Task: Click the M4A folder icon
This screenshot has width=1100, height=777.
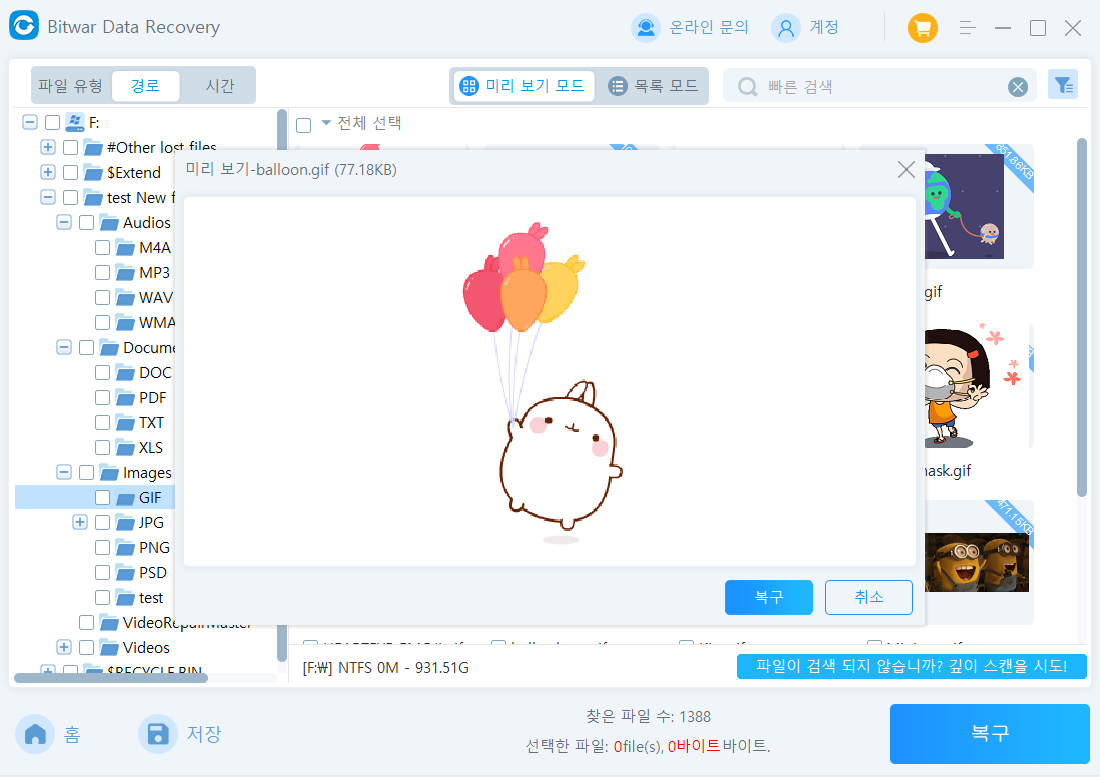Action: click(126, 248)
